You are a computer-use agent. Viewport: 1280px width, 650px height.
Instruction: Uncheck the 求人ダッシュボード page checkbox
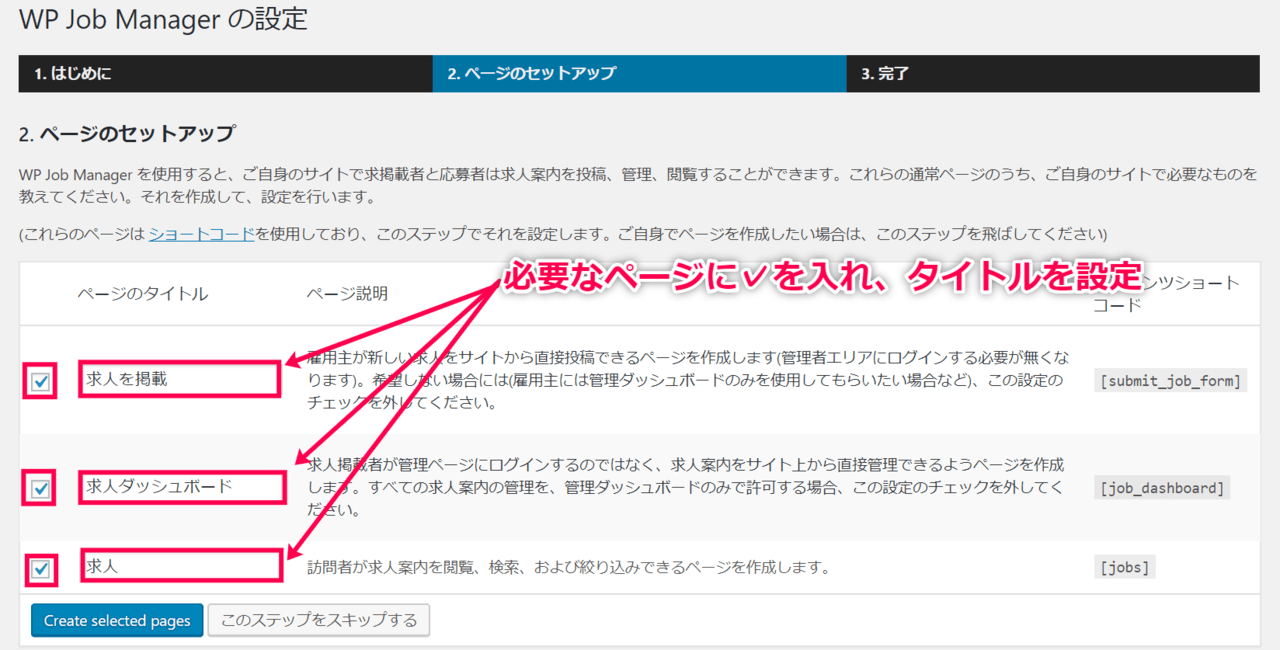40,489
